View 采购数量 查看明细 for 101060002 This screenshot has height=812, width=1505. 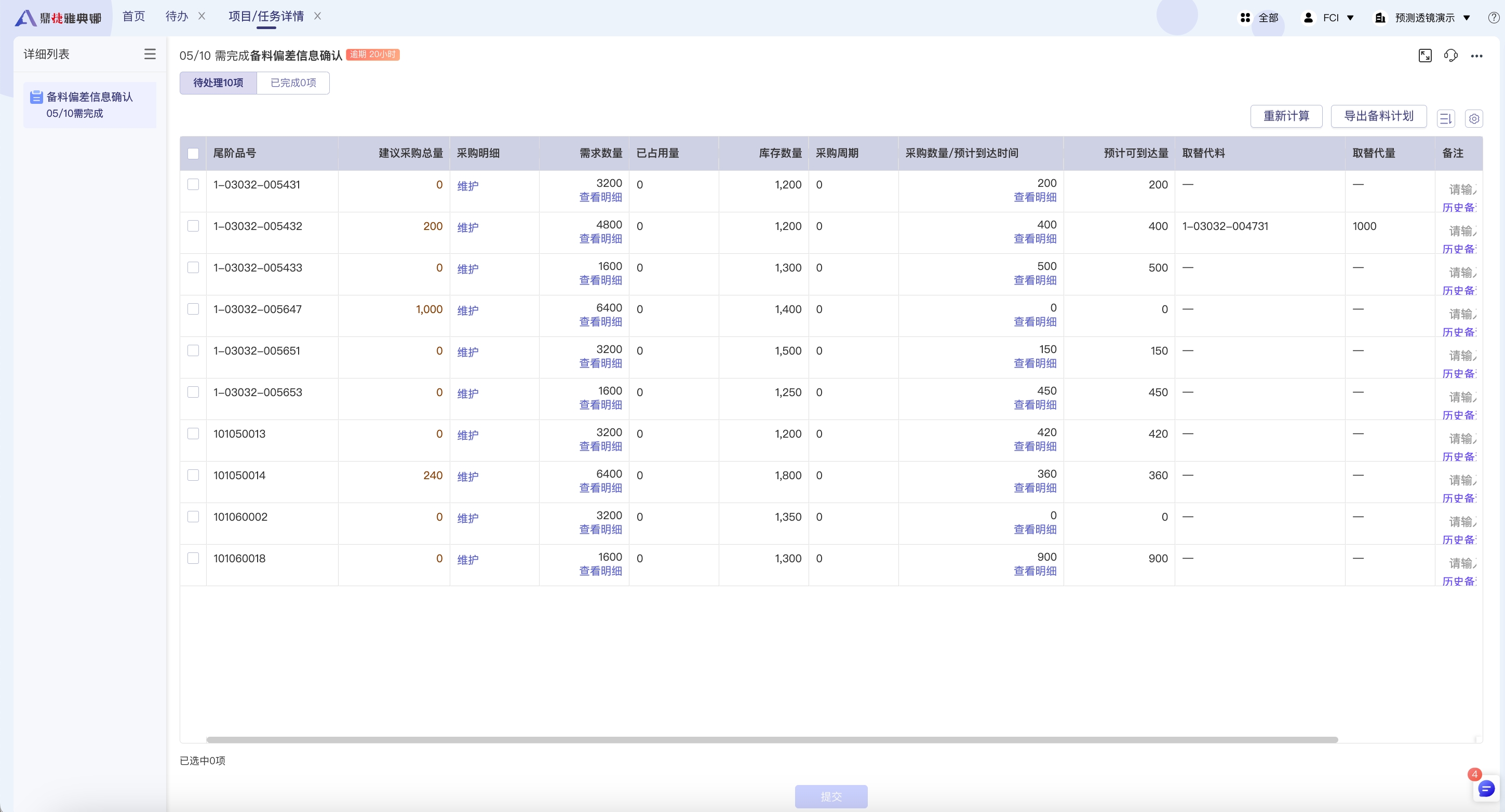1034,530
